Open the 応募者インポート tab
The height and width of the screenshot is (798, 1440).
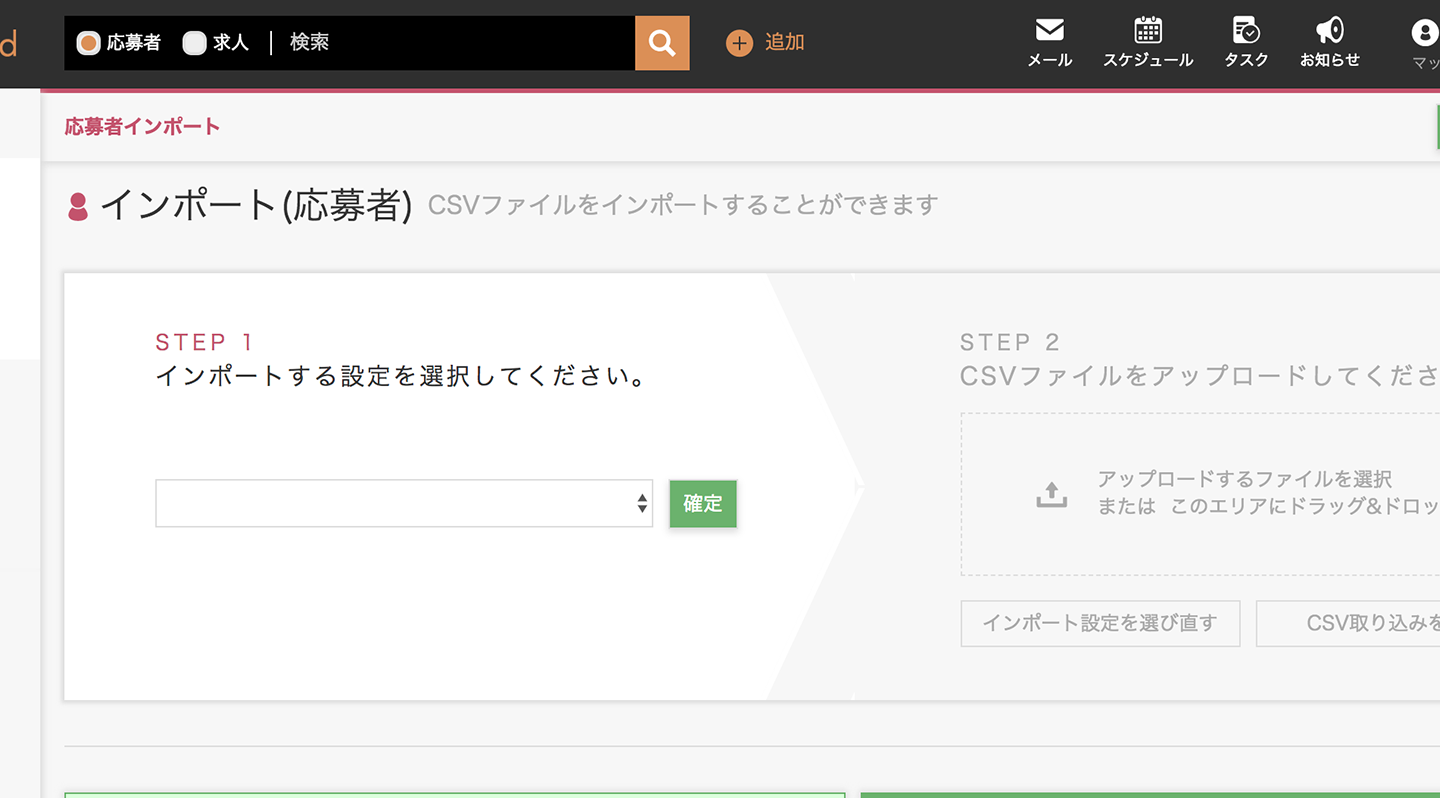click(142, 127)
